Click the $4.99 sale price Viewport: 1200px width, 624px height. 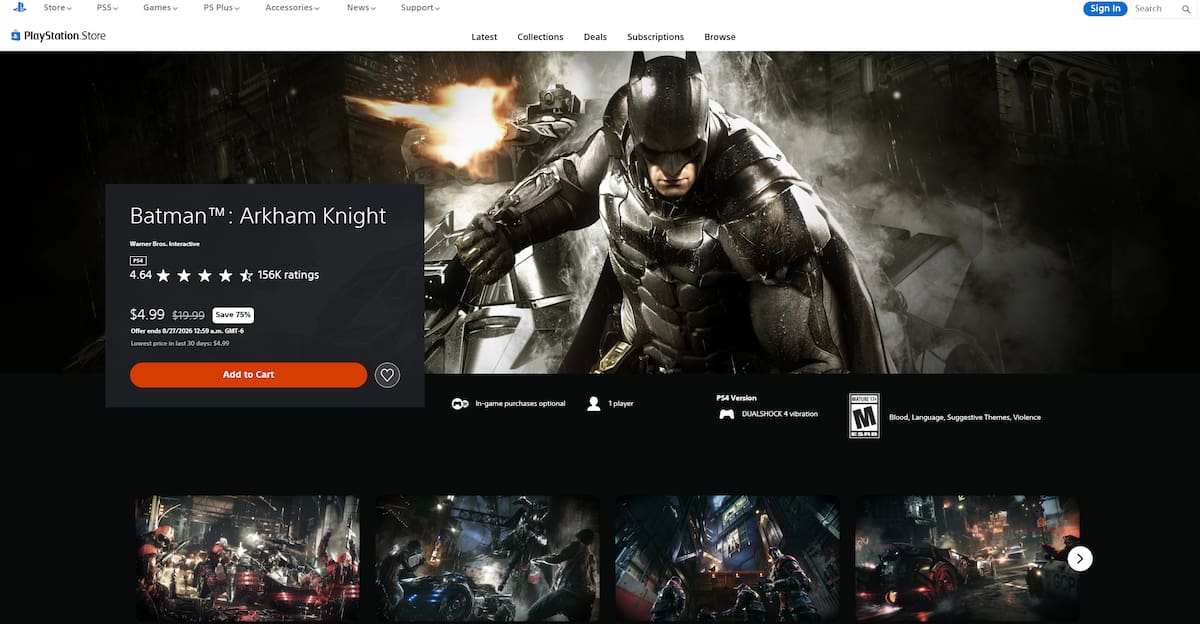147,314
